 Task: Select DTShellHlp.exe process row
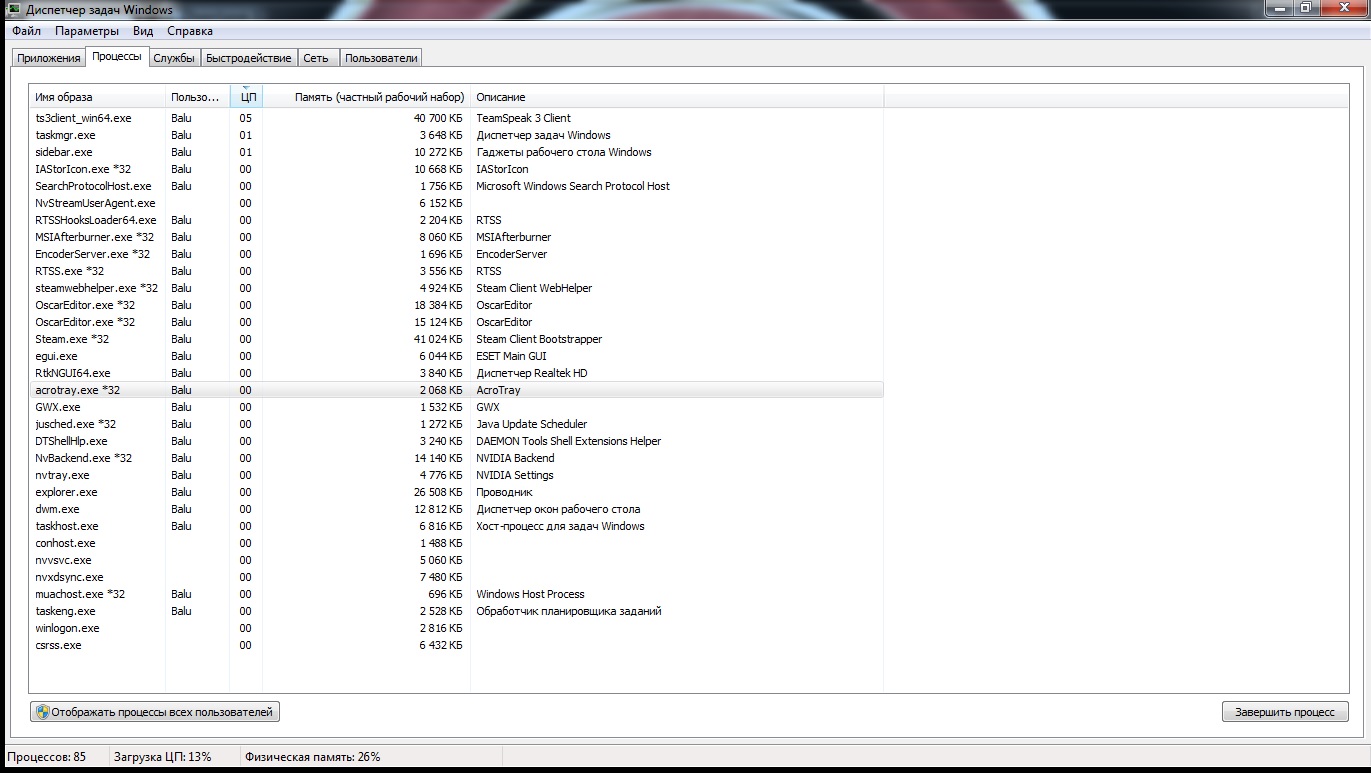click(457, 441)
